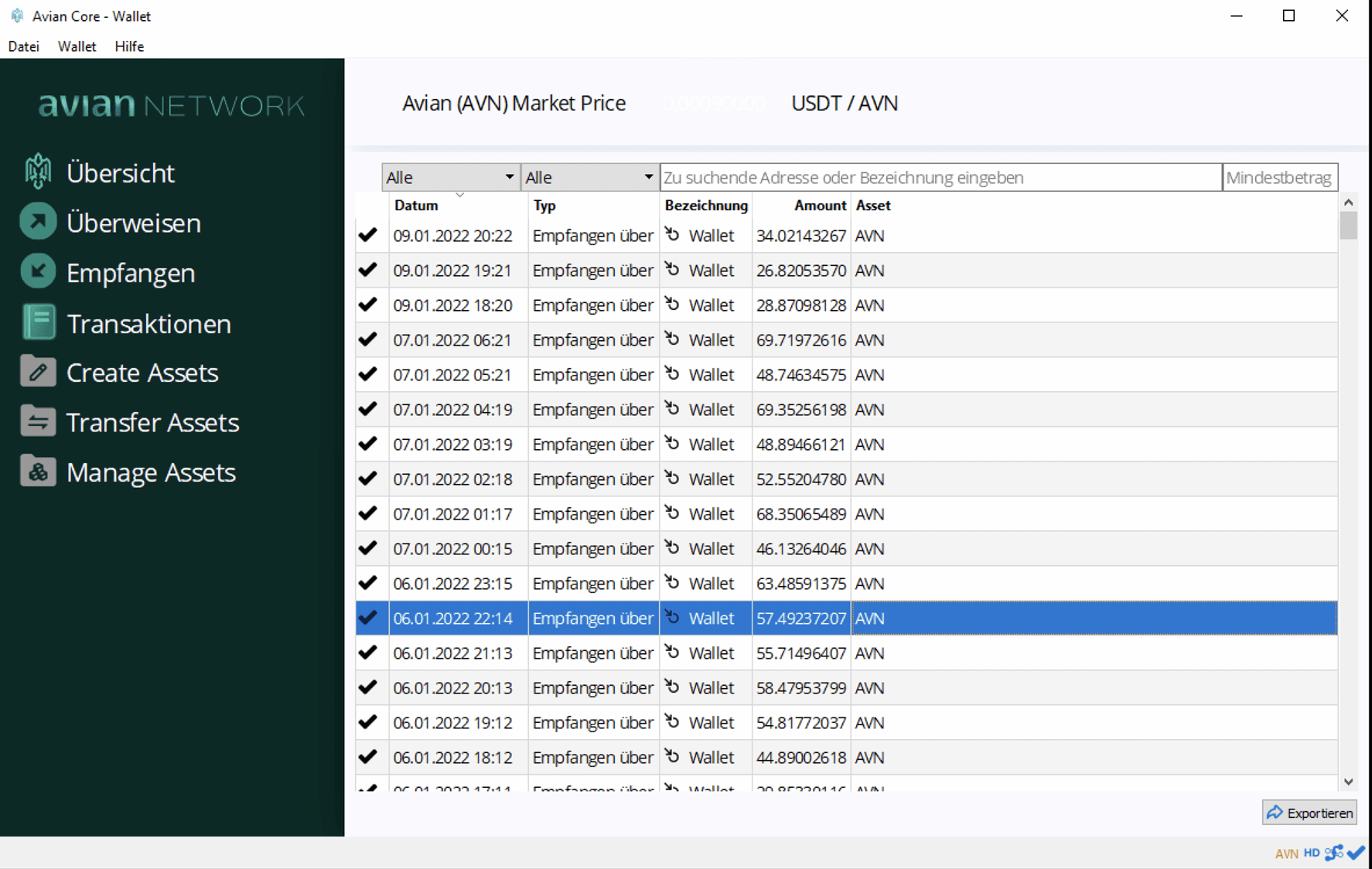The height and width of the screenshot is (869, 1372).
Task: Click scroll up arrow of transaction list
Action: click(x=1348, y=202)
